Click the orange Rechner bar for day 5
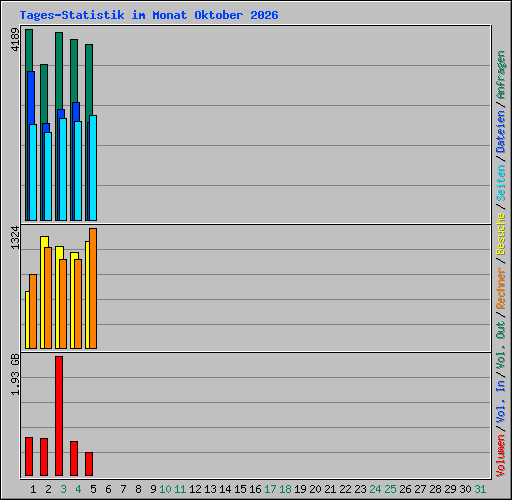 click(x=93, y=289)
